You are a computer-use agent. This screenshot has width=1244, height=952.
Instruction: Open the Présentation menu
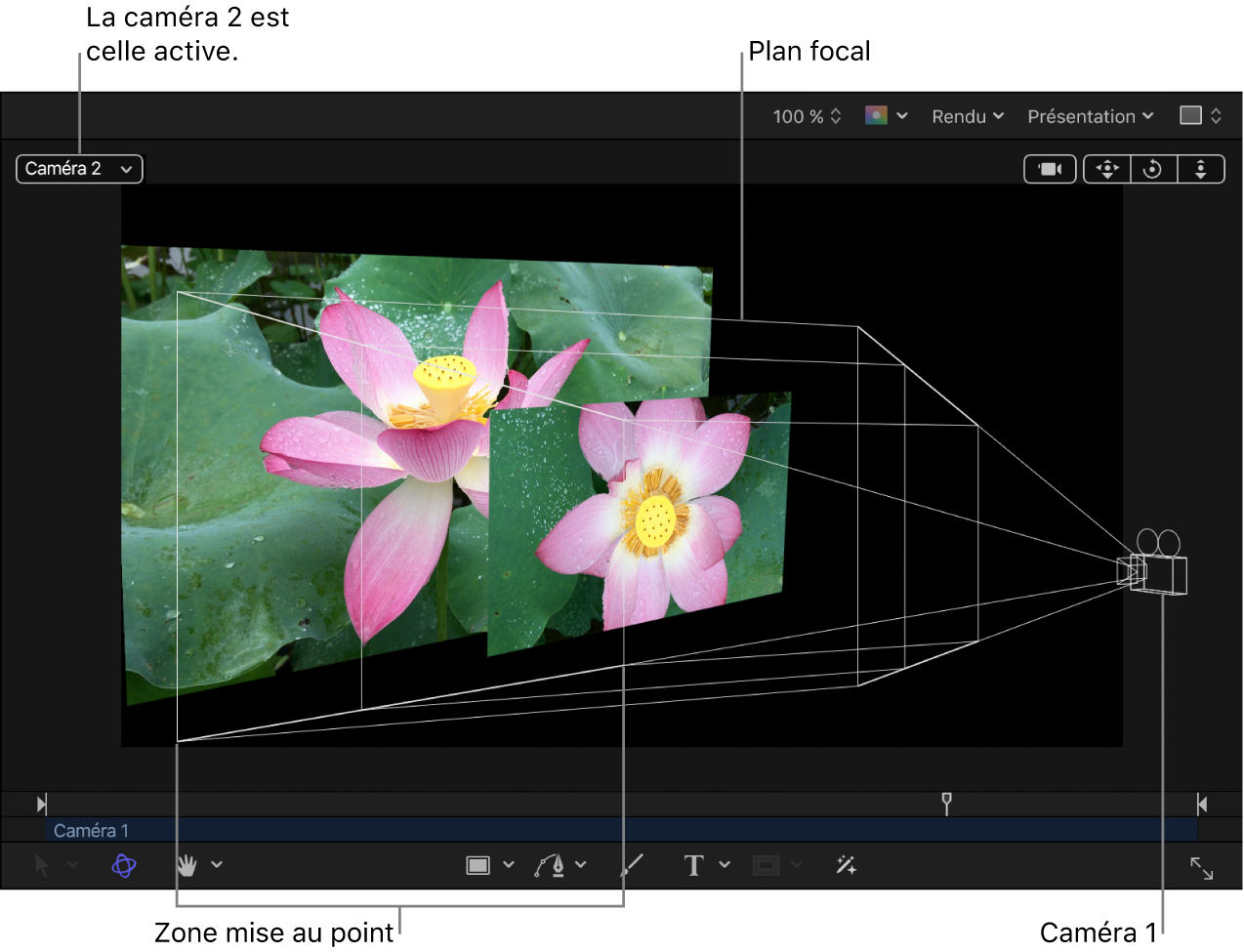(1090, 116)
